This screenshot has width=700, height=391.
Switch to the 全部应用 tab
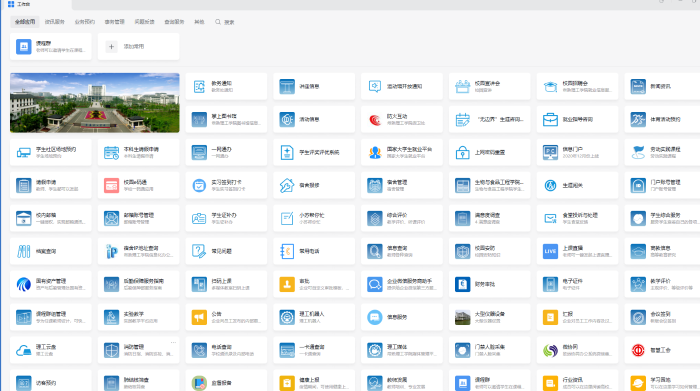[25, 22]
